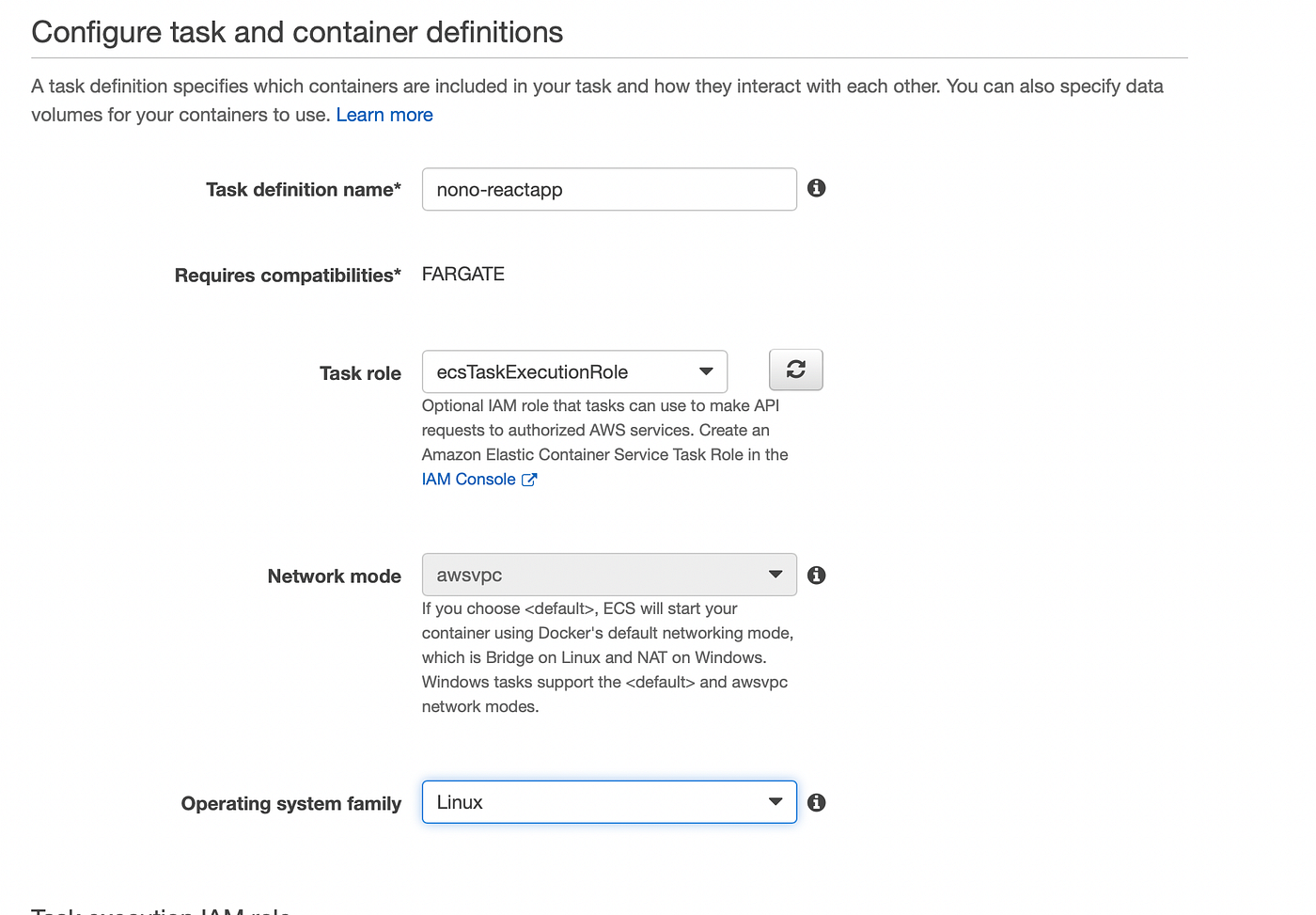
Task: Click the refresh icon next to Task role
Action: [795, 370]
